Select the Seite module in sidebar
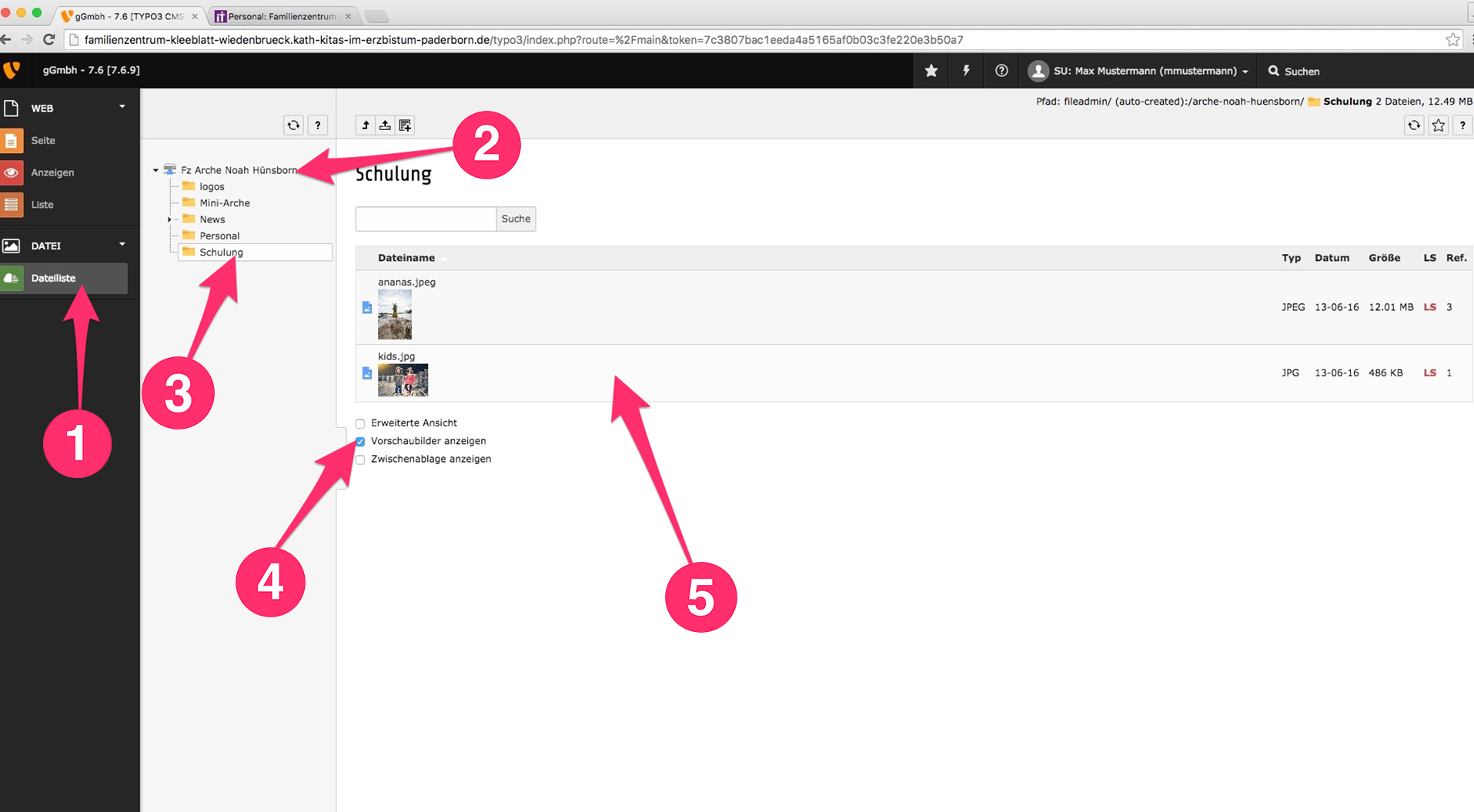This screenshot has width=1474, height=812. tap(43, 141)
